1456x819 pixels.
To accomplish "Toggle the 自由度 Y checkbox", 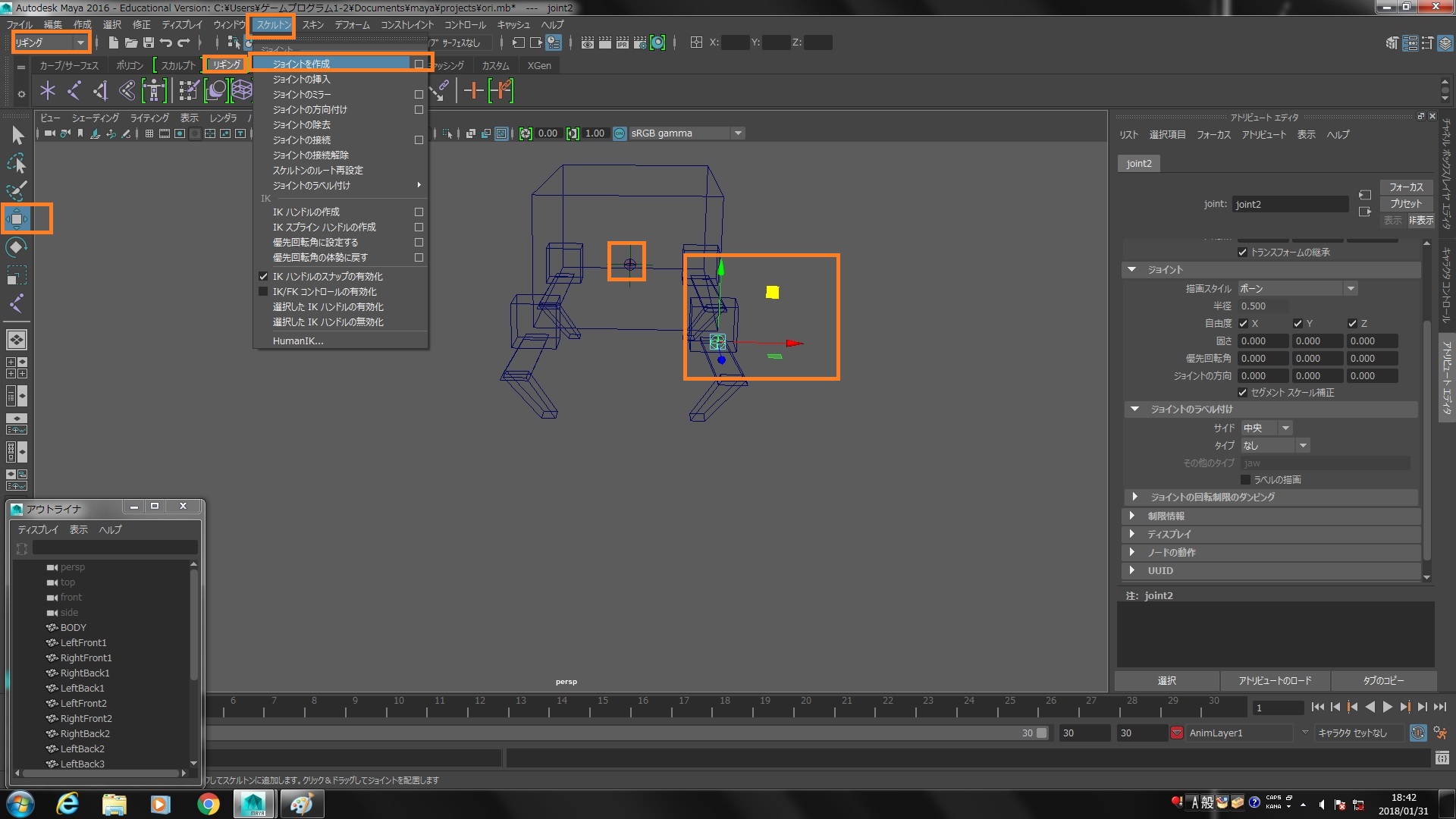I will [x=1298, y=324].
